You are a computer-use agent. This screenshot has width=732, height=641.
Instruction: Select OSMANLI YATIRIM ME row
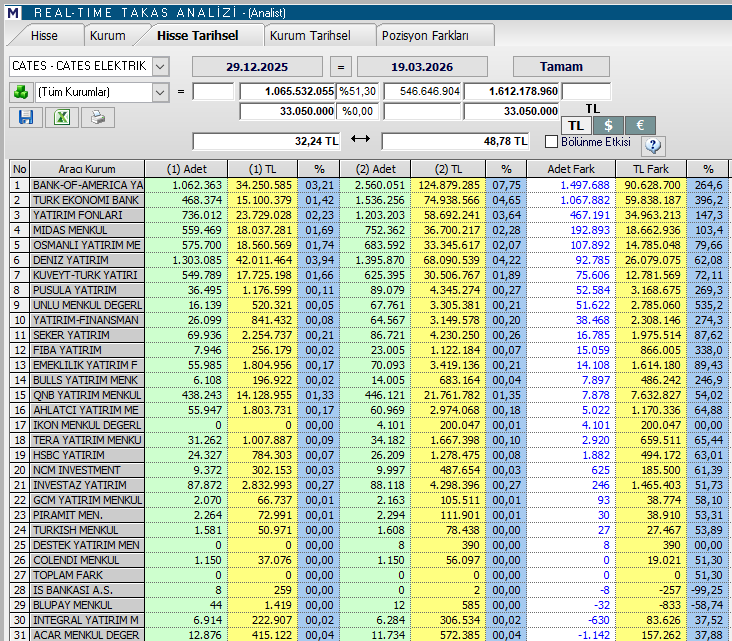tap(369, 245)
